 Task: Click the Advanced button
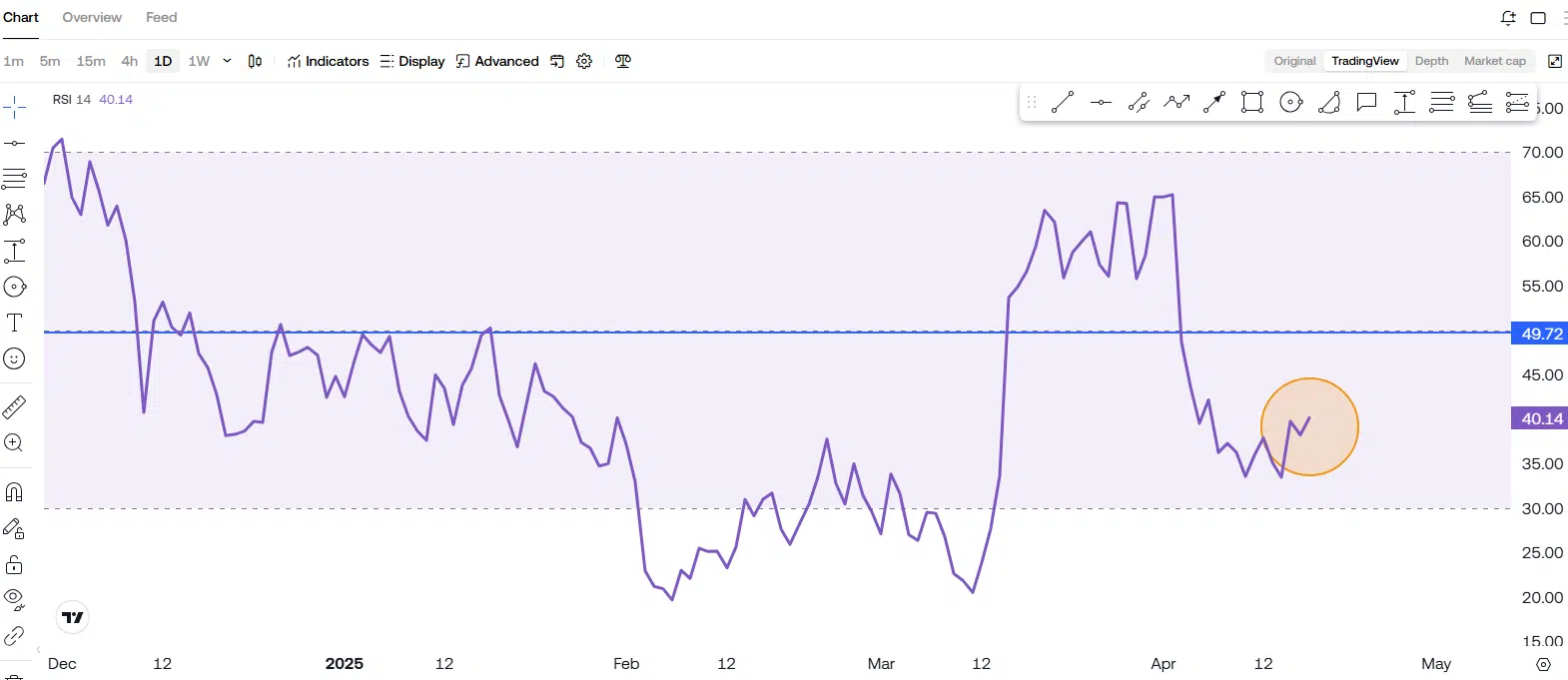coord(497,61)
